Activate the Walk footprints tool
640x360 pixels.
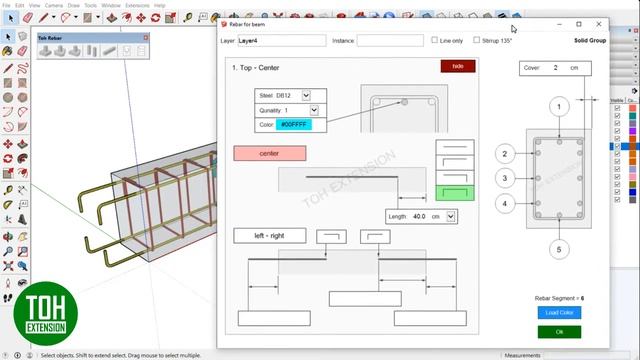(x=8, y=298)
